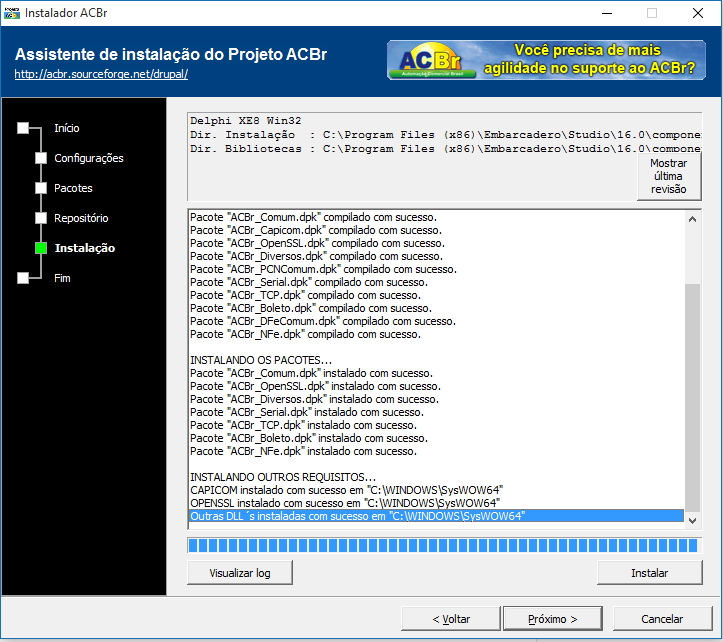Select log line ACBr_TCP.dpk instalado com sucesso
This screenshot has height=642, width=723.
click(303, 425)
